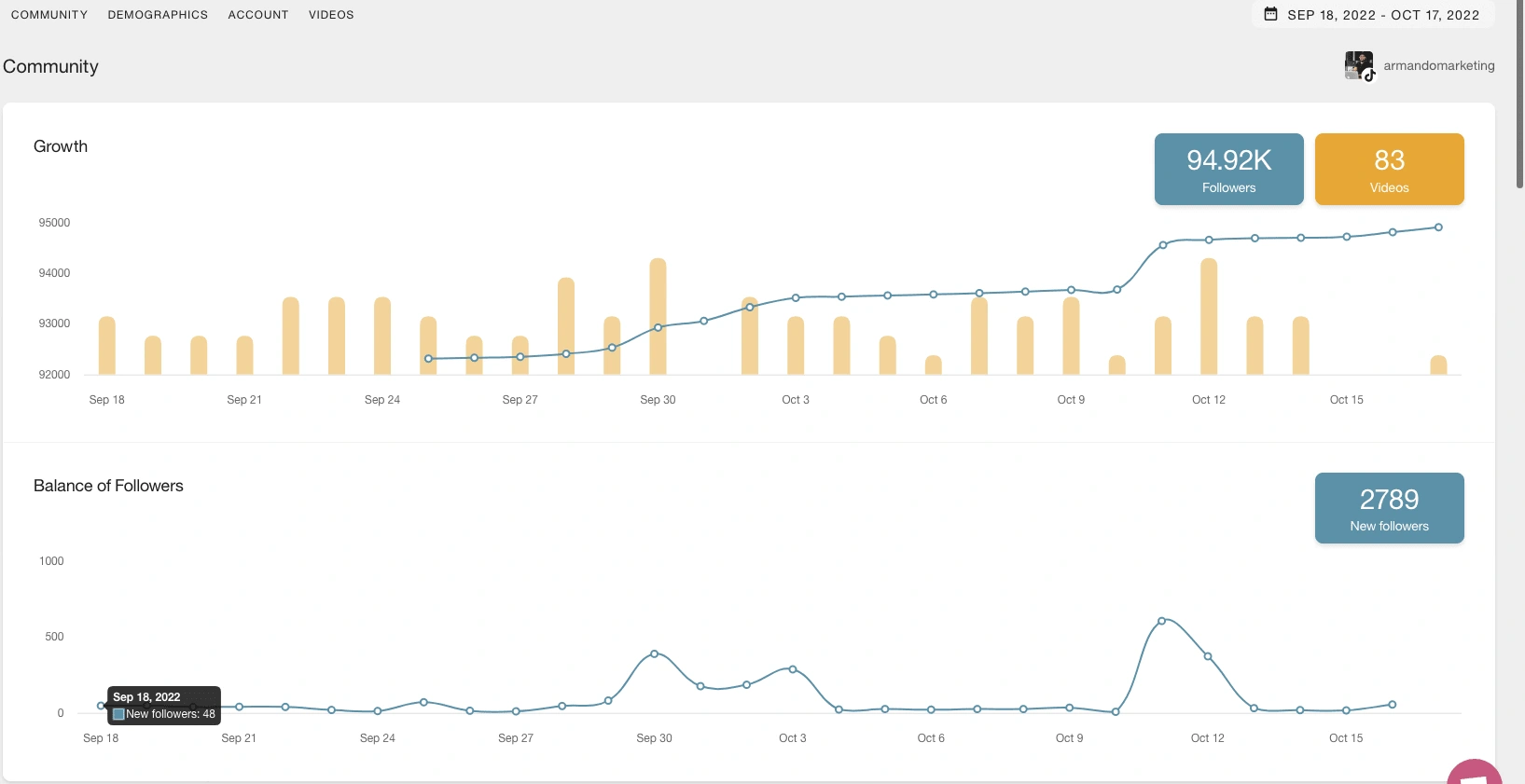Click the Sep 30 peak in Balance of Followers
The image size is (1525, 784).
coord(655,653)
